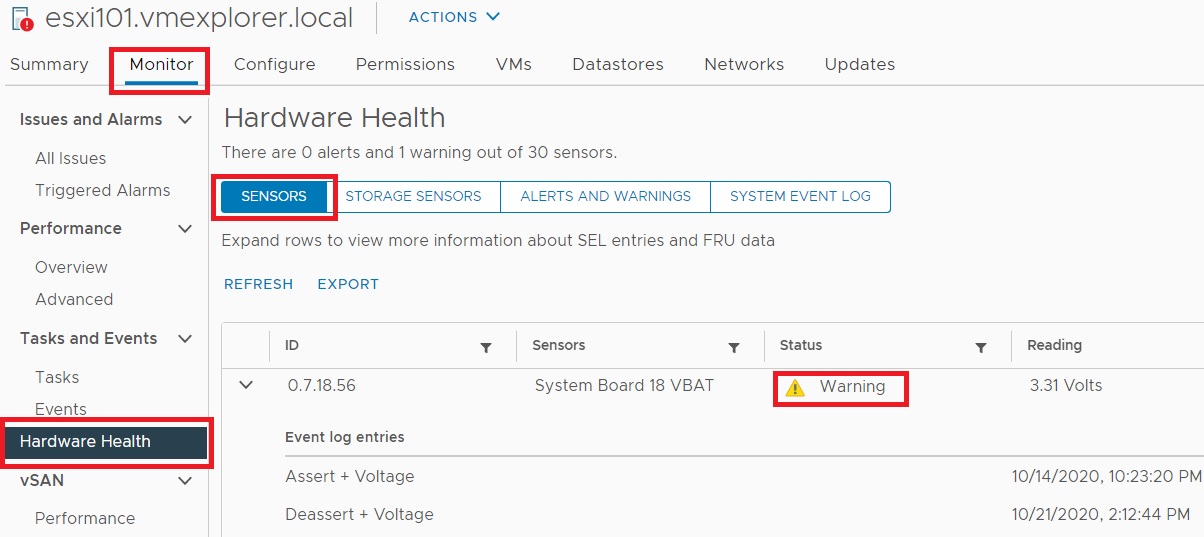
Task: Collapse the Issues and Alarms section
Action: [x=184, y=120]
